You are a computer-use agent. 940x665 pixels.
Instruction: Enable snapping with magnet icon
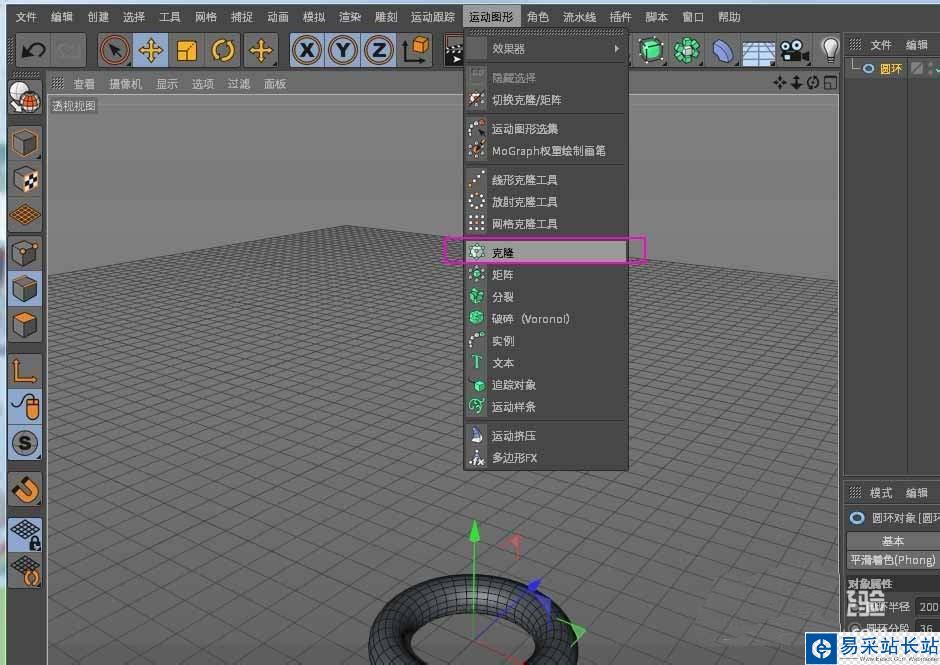pyautogui.click(x=25, y=489)
